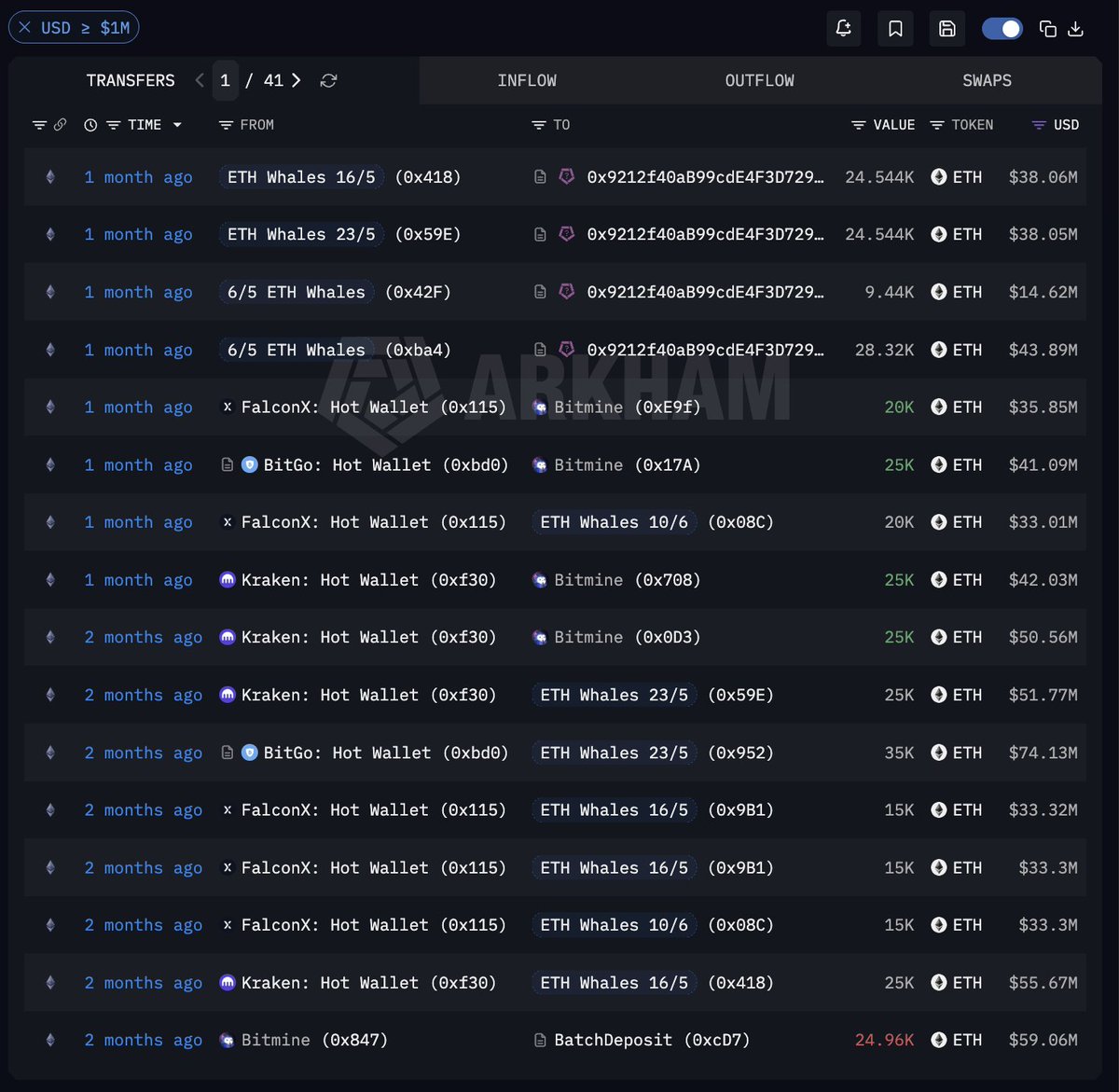The width and height of the screenshot is (1119, 1092).
Task: Open the USD column filter
Action: coord(1039,125)
